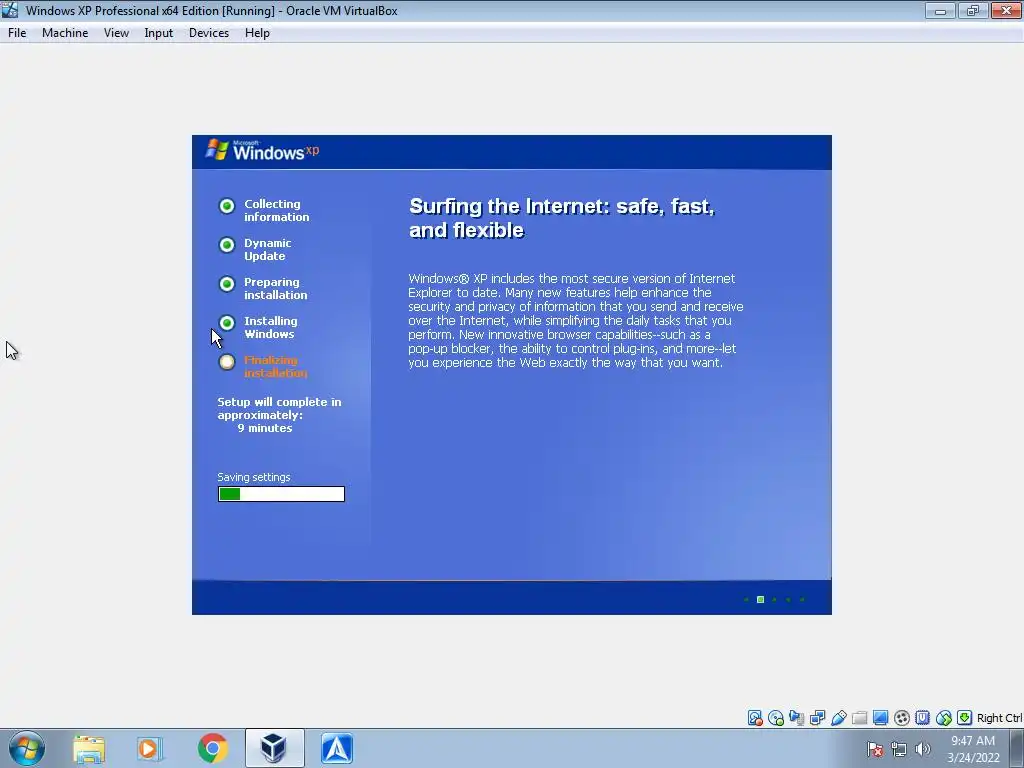This screenshot has height=768, width=1024.
Task: Click the 'Setup will complete in' text
Action: tap(279, 402)
